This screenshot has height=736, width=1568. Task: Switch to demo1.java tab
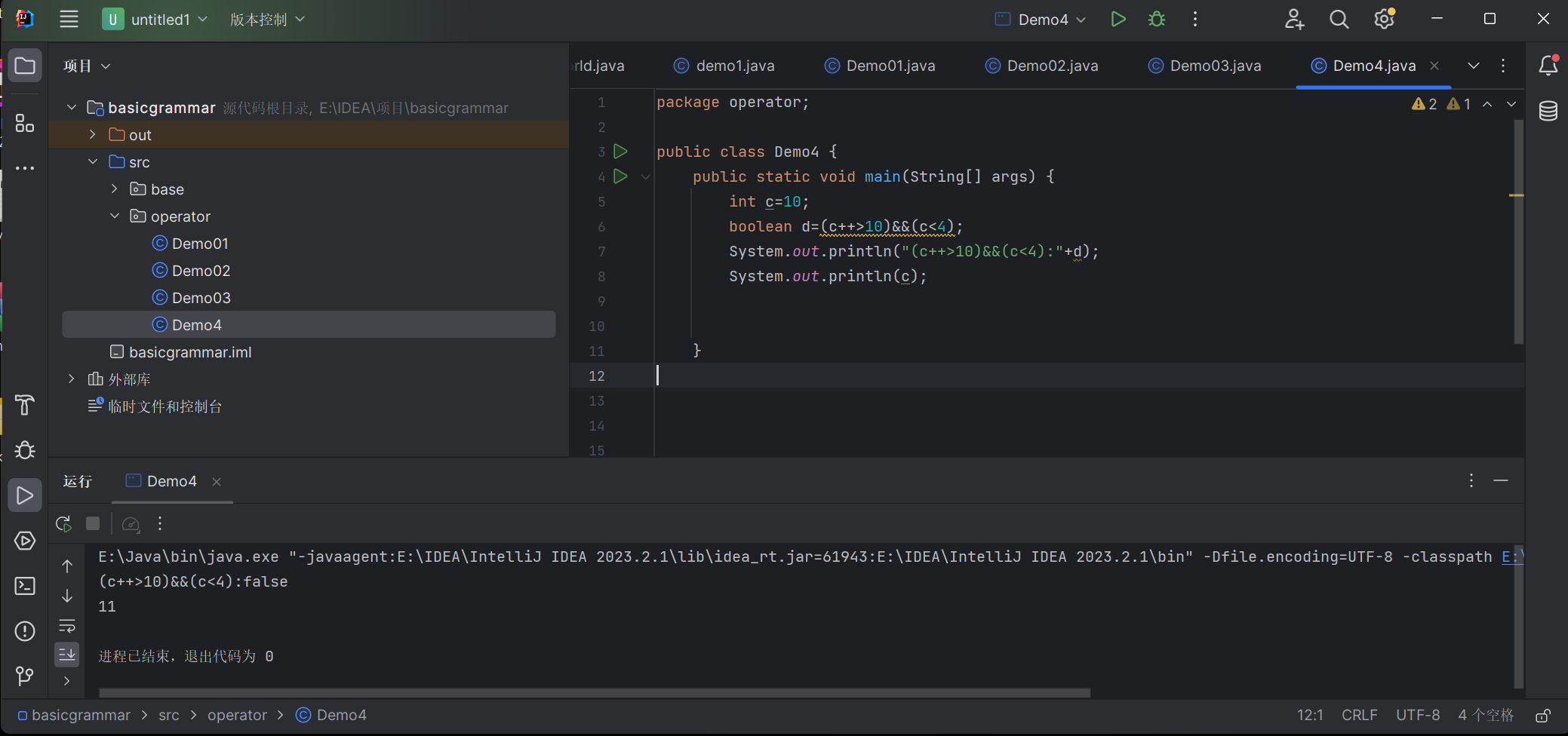point(724,66)
